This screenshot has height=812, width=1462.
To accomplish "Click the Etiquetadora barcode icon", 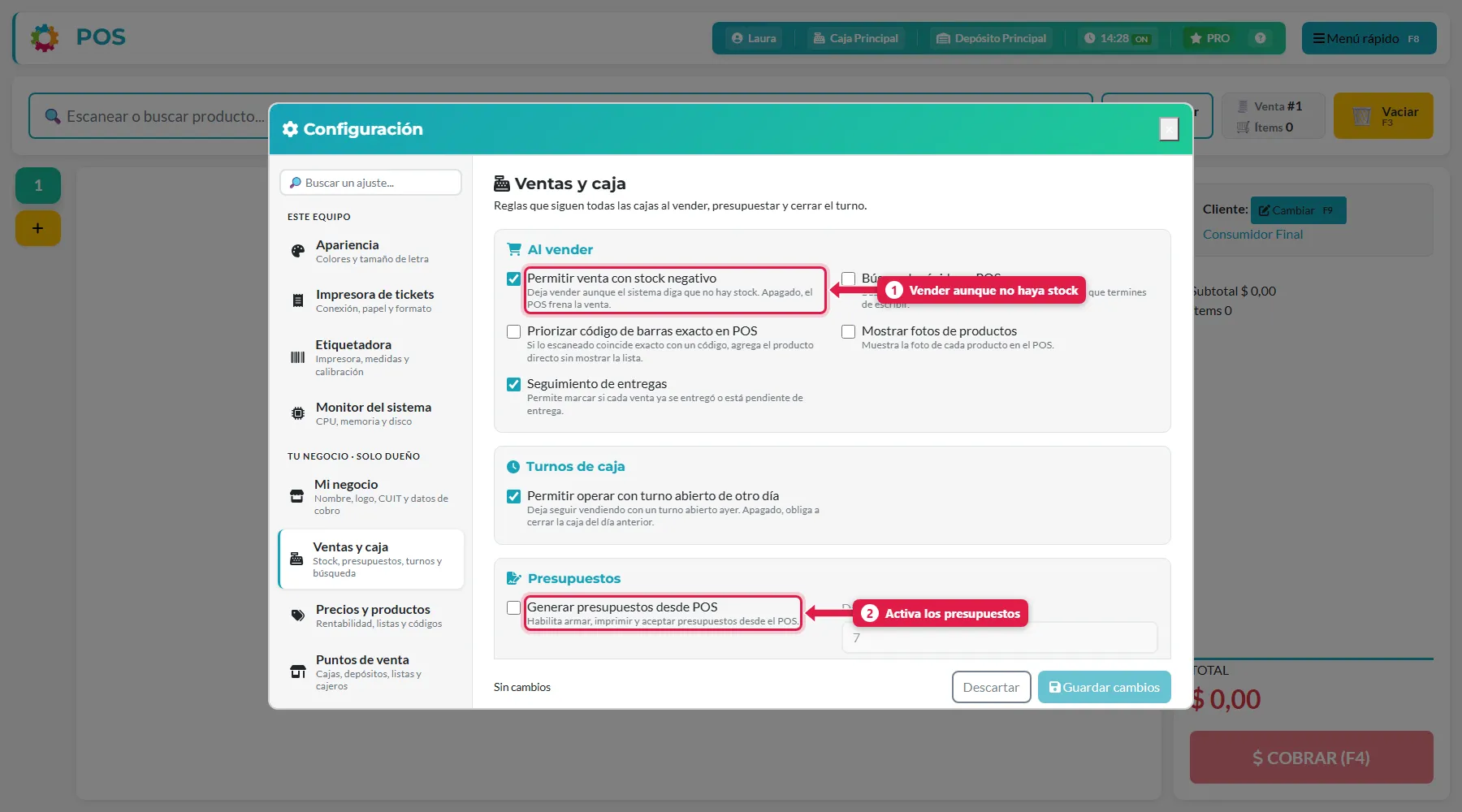I will [298, 357].
